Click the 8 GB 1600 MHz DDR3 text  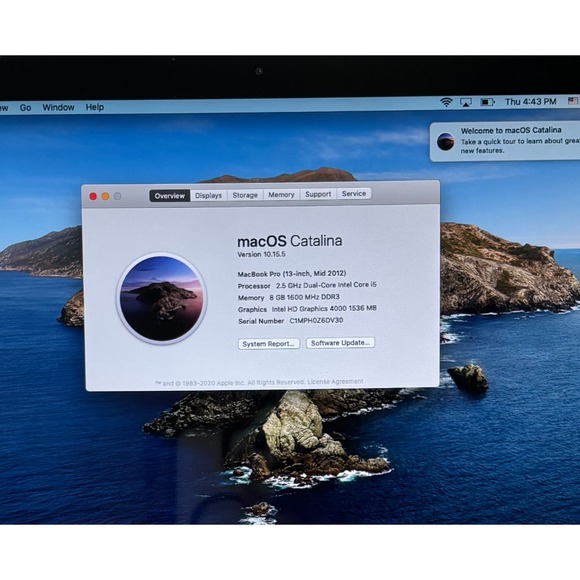(x=304, y=297)
